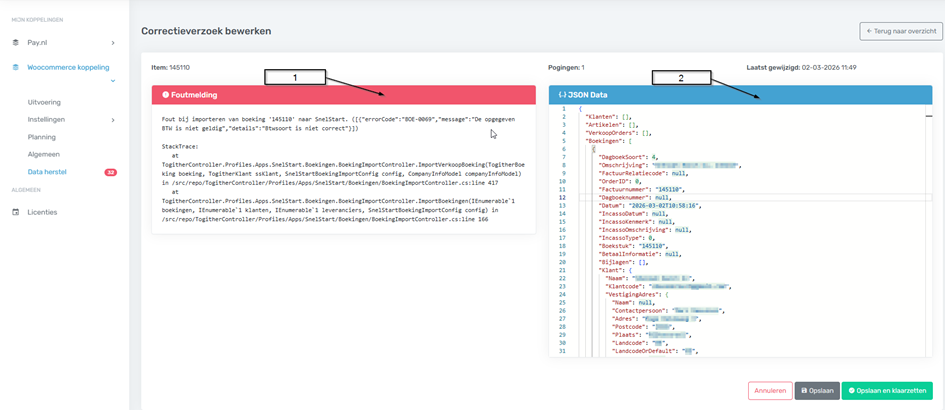Click the Foutmelding warning icon
Image resolution: width=945 pixels, height=410 pixels.
click(163, 95)
